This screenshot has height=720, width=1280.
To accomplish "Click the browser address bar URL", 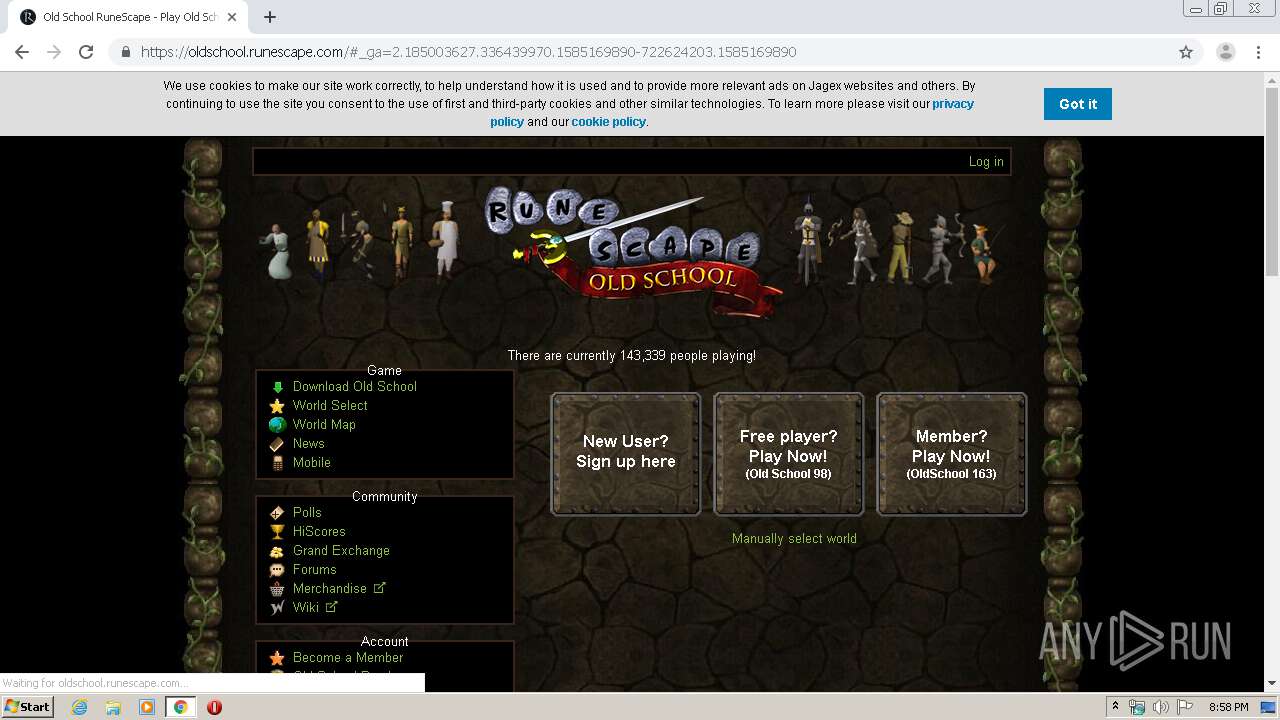I will coord(468,52).
